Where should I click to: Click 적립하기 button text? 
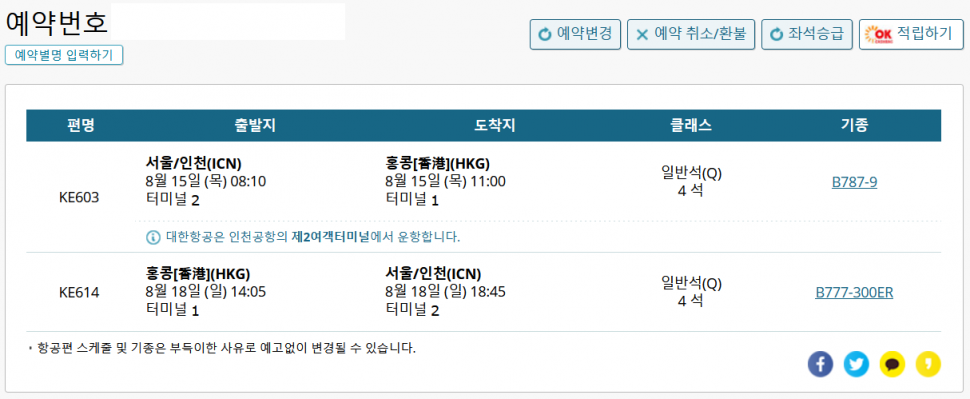pos(924,34)
